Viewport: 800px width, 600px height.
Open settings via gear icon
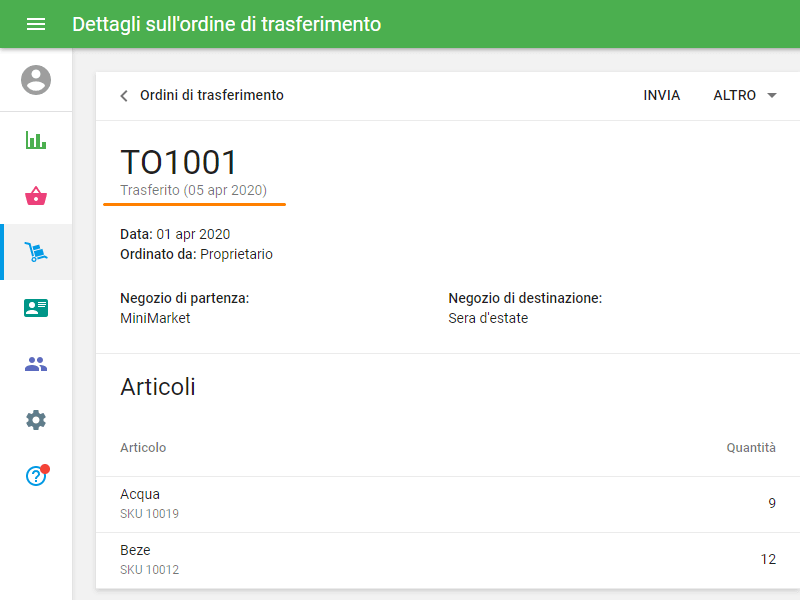pos(36,420)
